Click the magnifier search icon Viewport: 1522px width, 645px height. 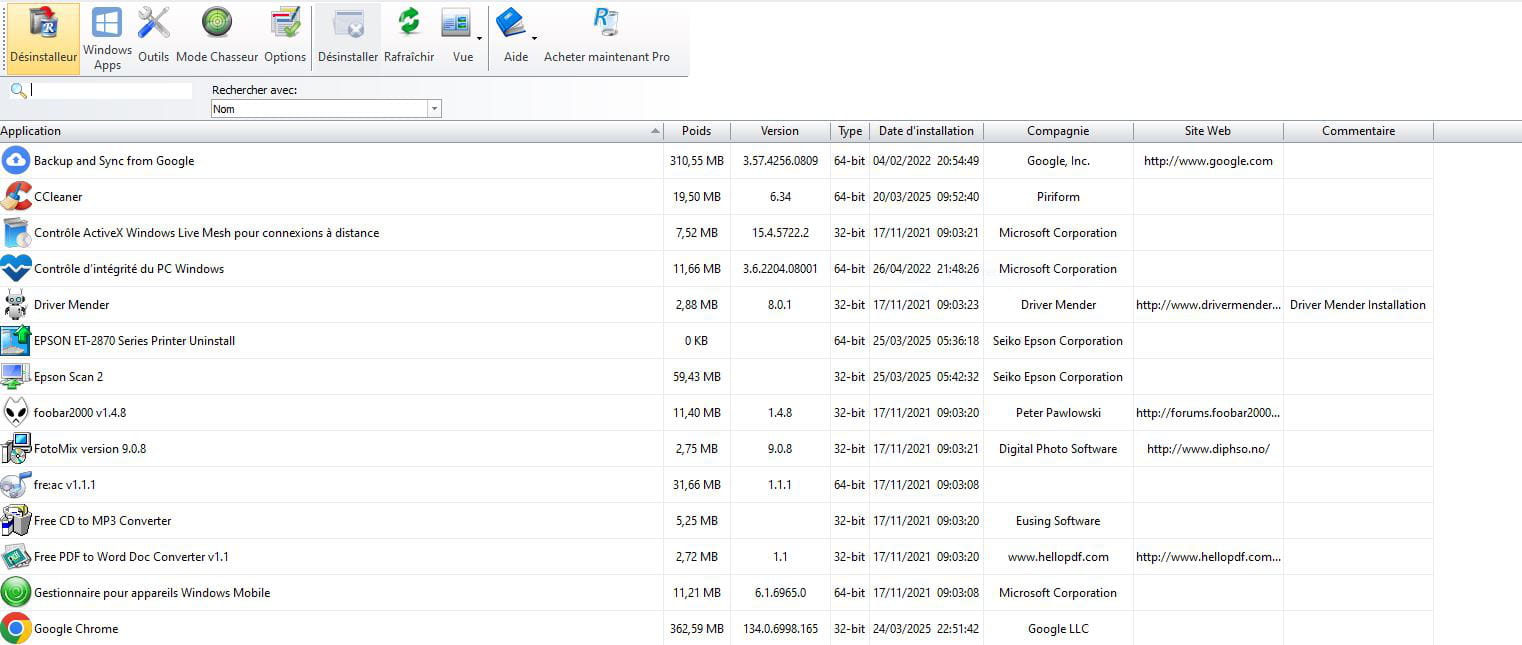[x=18, y=90]
